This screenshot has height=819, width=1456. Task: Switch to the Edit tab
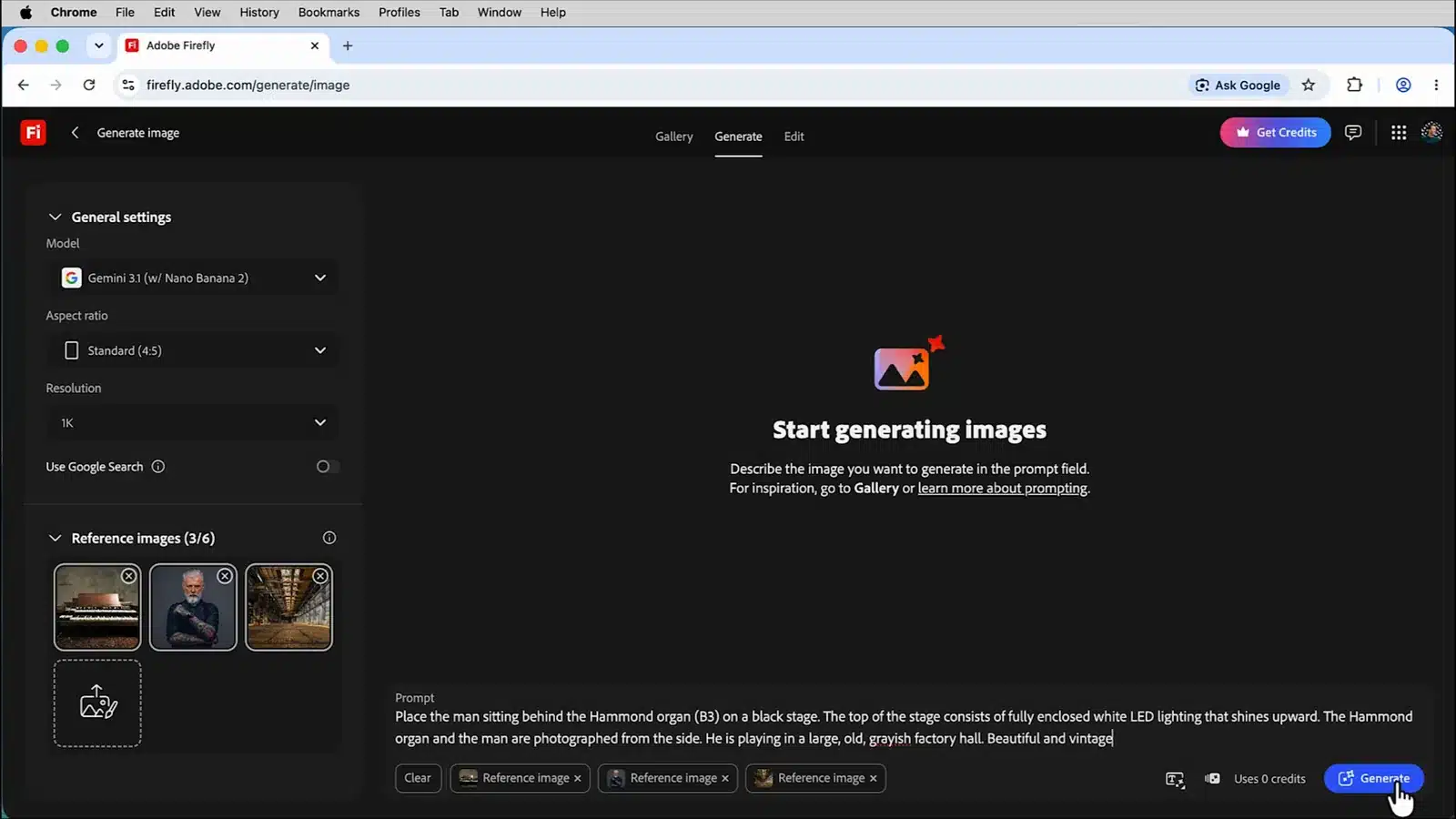794,136
